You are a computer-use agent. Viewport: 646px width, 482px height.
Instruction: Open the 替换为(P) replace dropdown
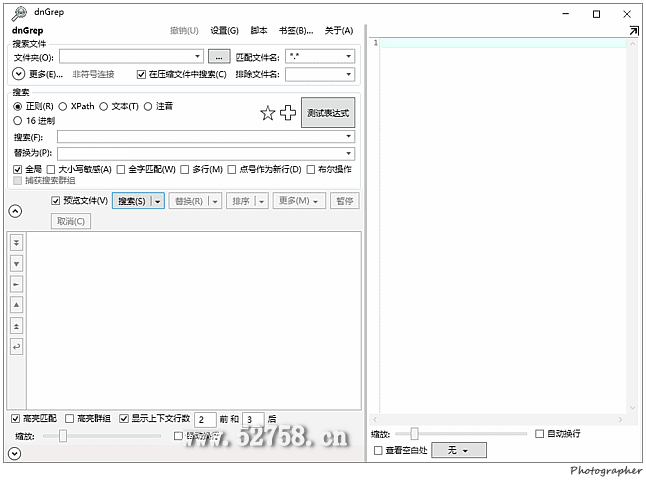[x=349, y=154]
